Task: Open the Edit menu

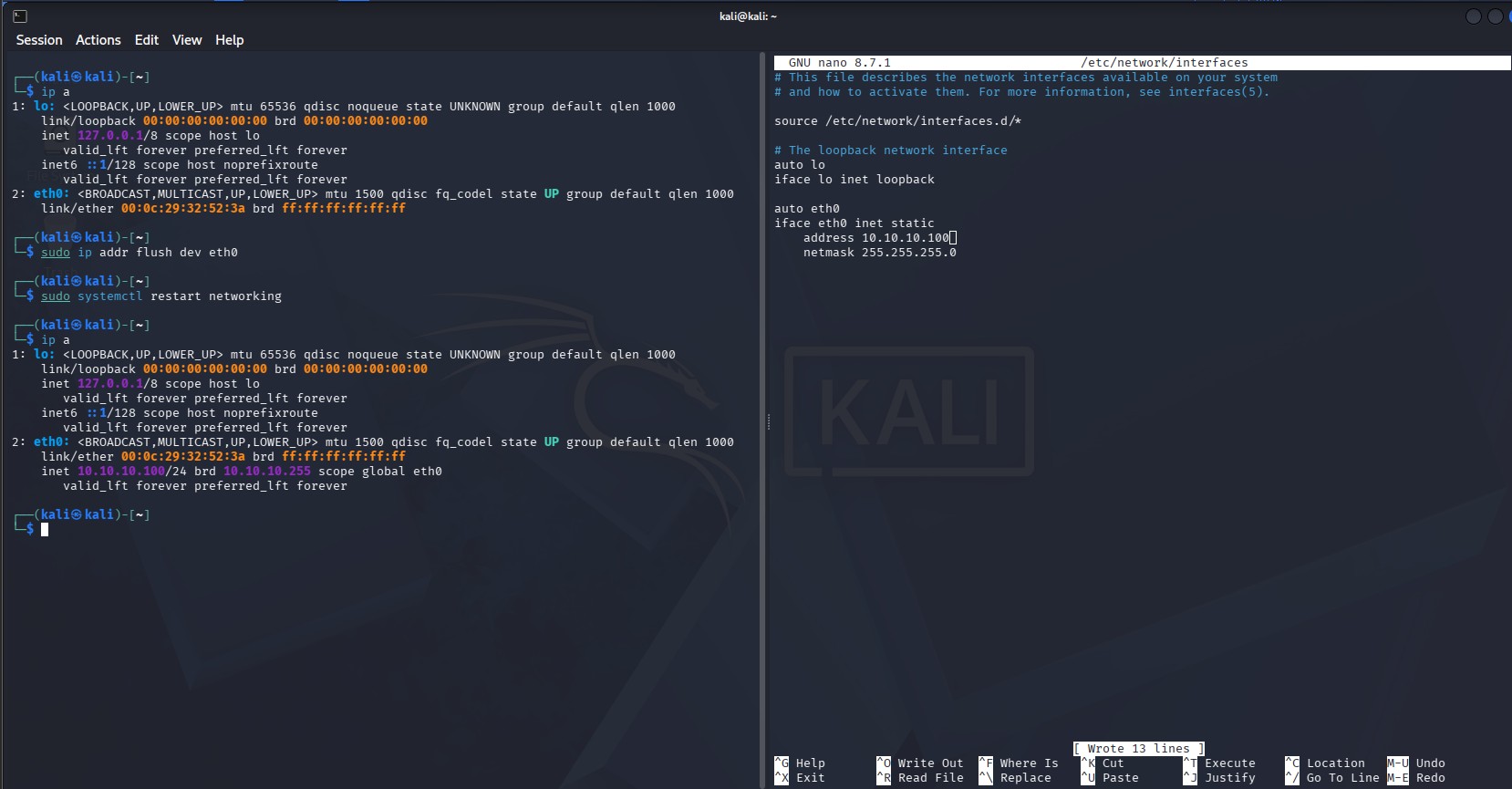Action: tap(147, 40)
